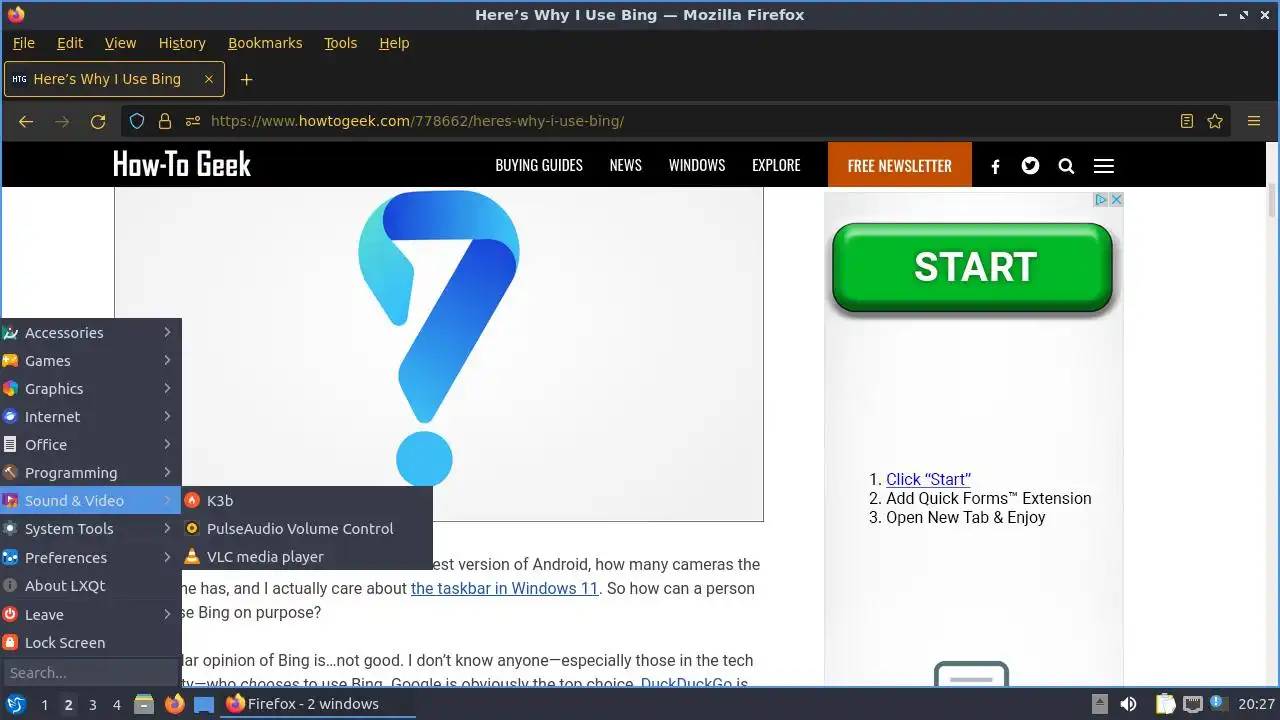Toggle reader view icon in address bar
Viewport: 1280px width, 720px height.
(1187, 121)
